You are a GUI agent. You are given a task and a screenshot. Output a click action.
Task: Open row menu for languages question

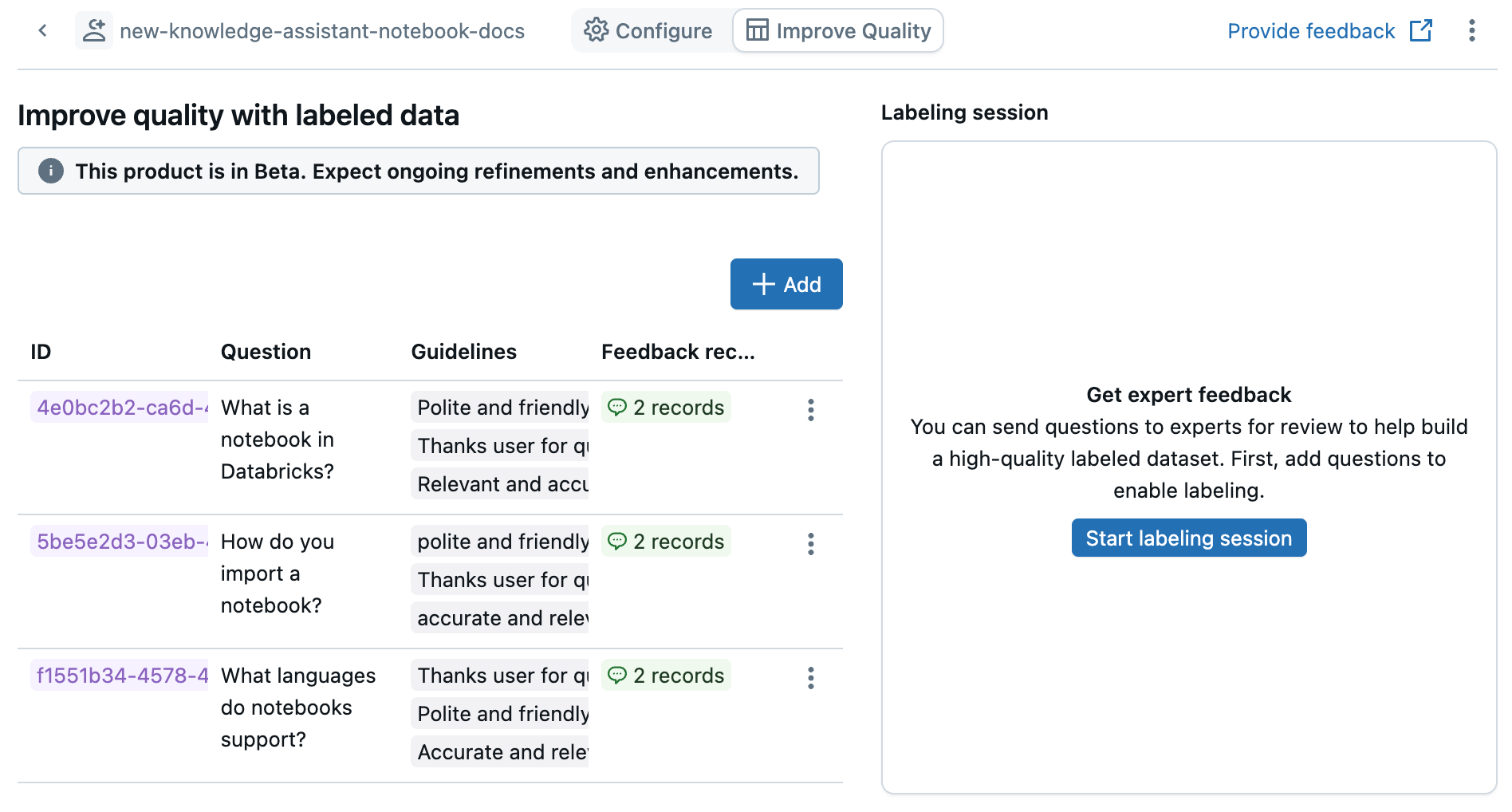(810, 678)
